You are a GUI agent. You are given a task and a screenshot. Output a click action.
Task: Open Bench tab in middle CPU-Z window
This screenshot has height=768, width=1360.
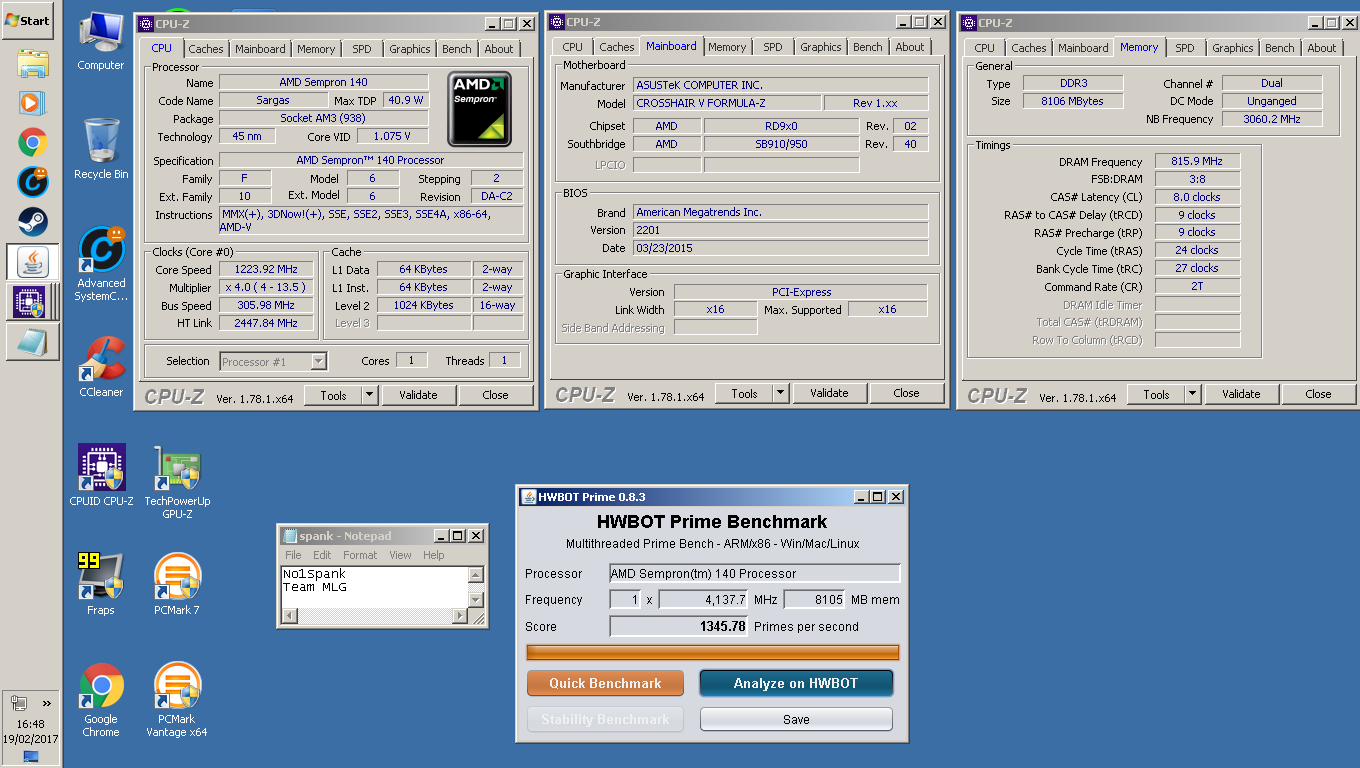868,47
